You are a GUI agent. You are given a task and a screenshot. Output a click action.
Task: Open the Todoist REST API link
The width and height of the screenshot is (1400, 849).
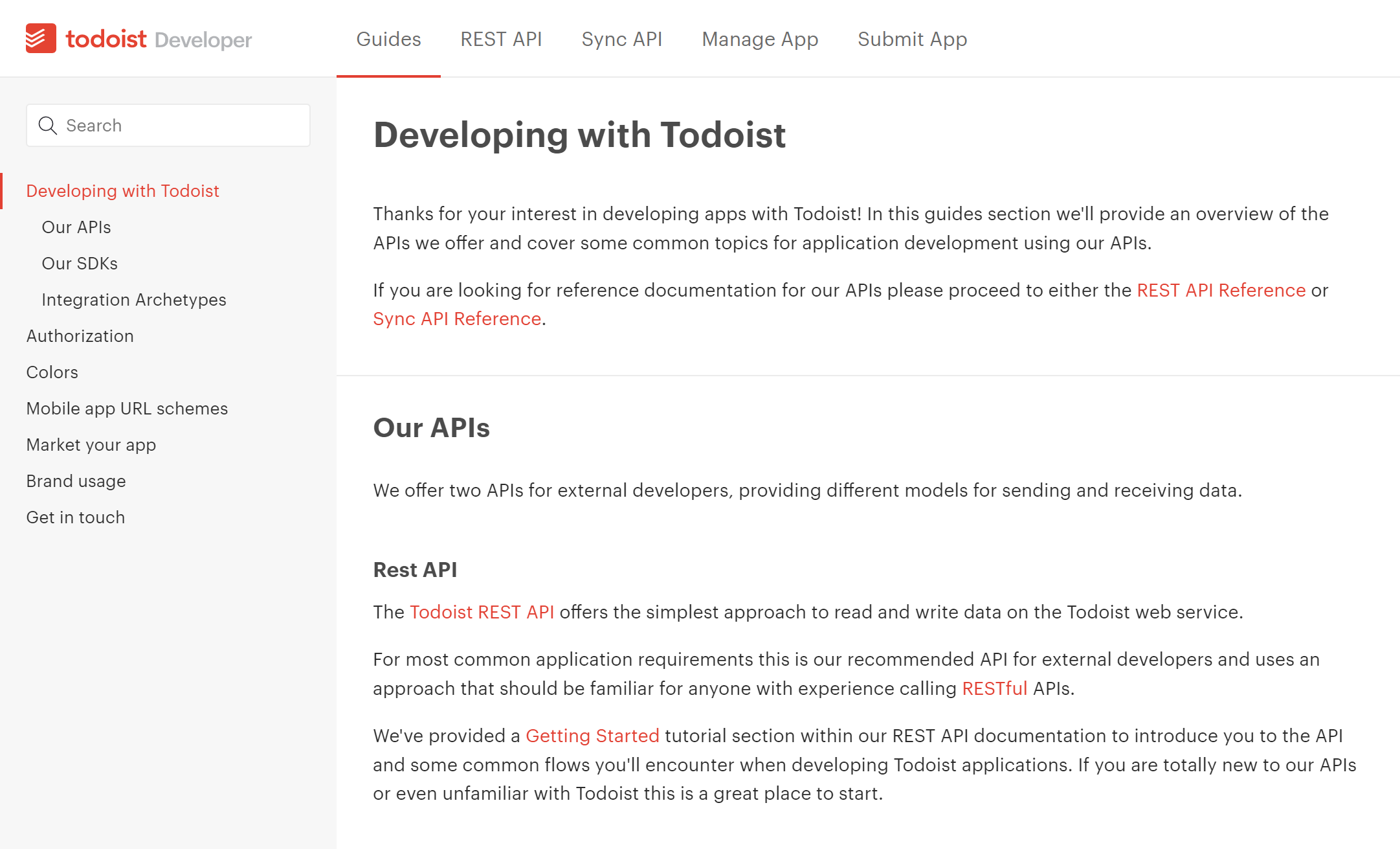pyautogui.click(x=482, y=612)
